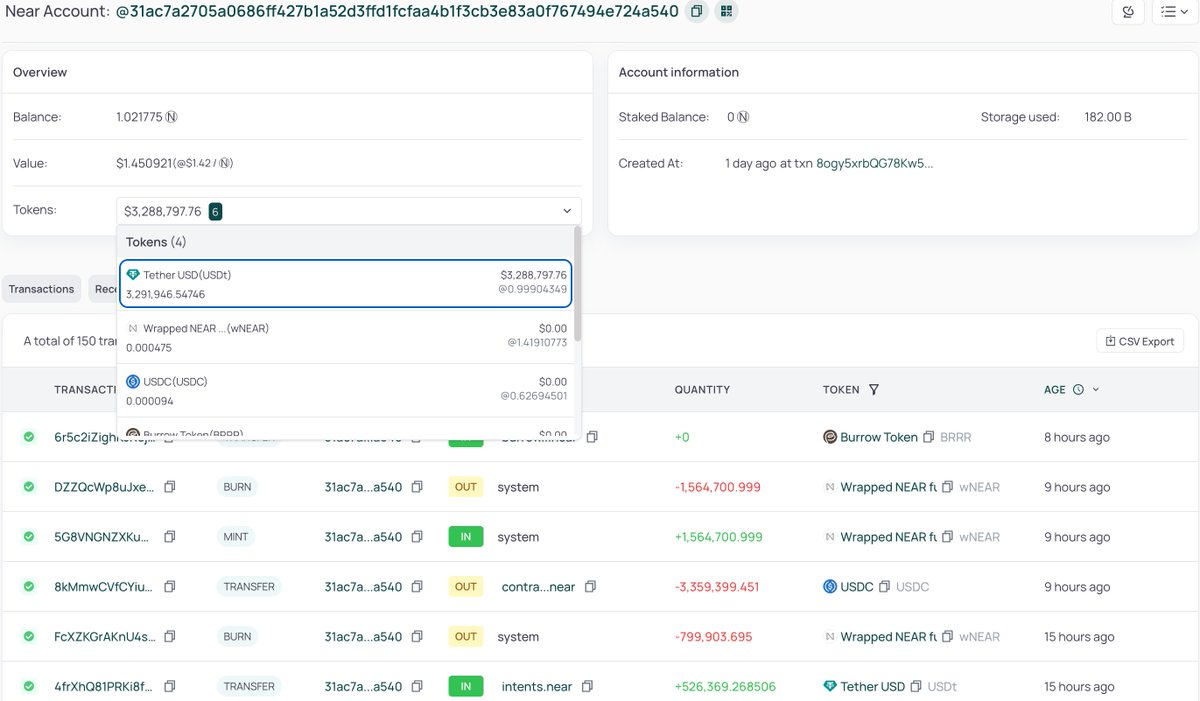The width and height of the screenshot is (1200, 701).
Task: Copy hash of transaction FcXZKGrAKnU4s...
Action: [170, 637]
